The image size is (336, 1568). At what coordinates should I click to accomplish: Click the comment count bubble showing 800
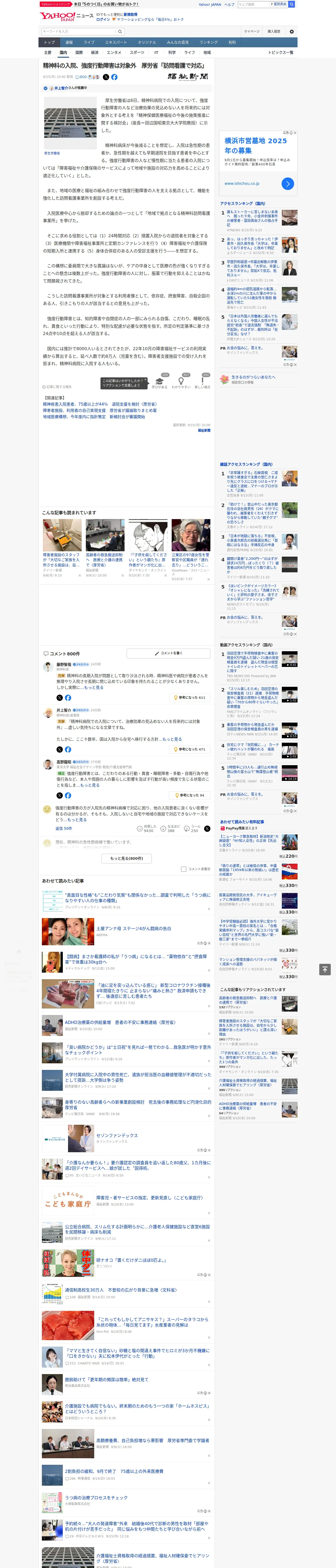(81, 77)
